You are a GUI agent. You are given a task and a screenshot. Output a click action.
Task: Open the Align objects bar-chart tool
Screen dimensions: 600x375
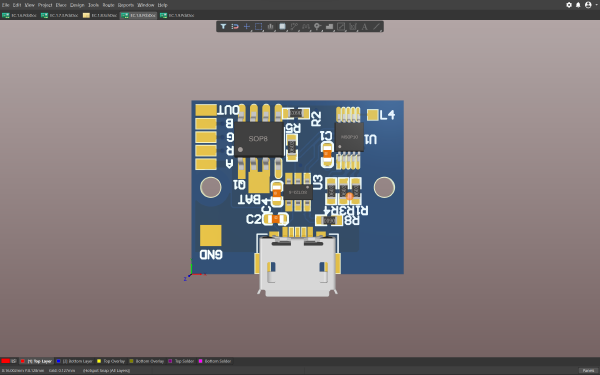pyautogui.click(x=270, y=26)
